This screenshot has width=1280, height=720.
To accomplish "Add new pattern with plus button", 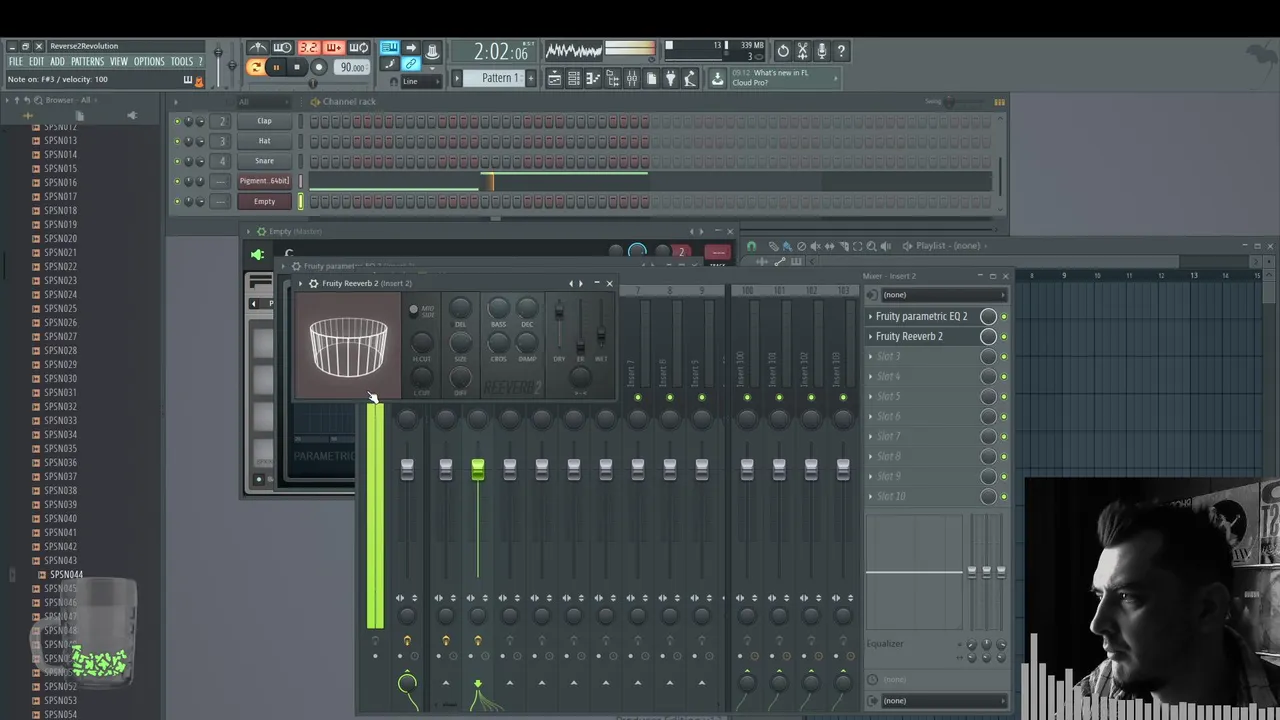I will coord(531,78).
